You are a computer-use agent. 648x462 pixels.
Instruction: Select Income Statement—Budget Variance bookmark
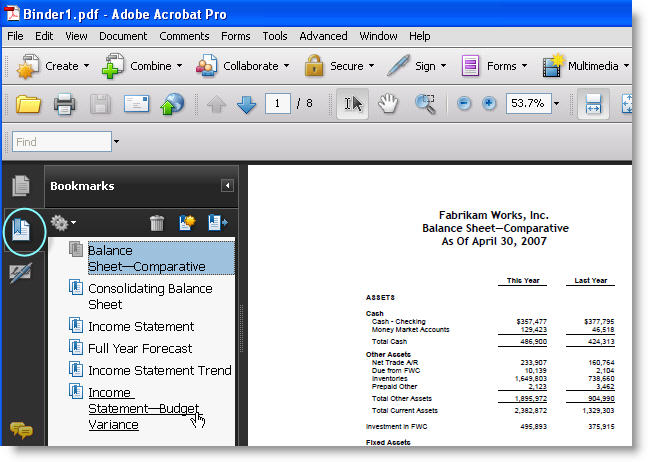pyautogui.click(x=144, y=408)
